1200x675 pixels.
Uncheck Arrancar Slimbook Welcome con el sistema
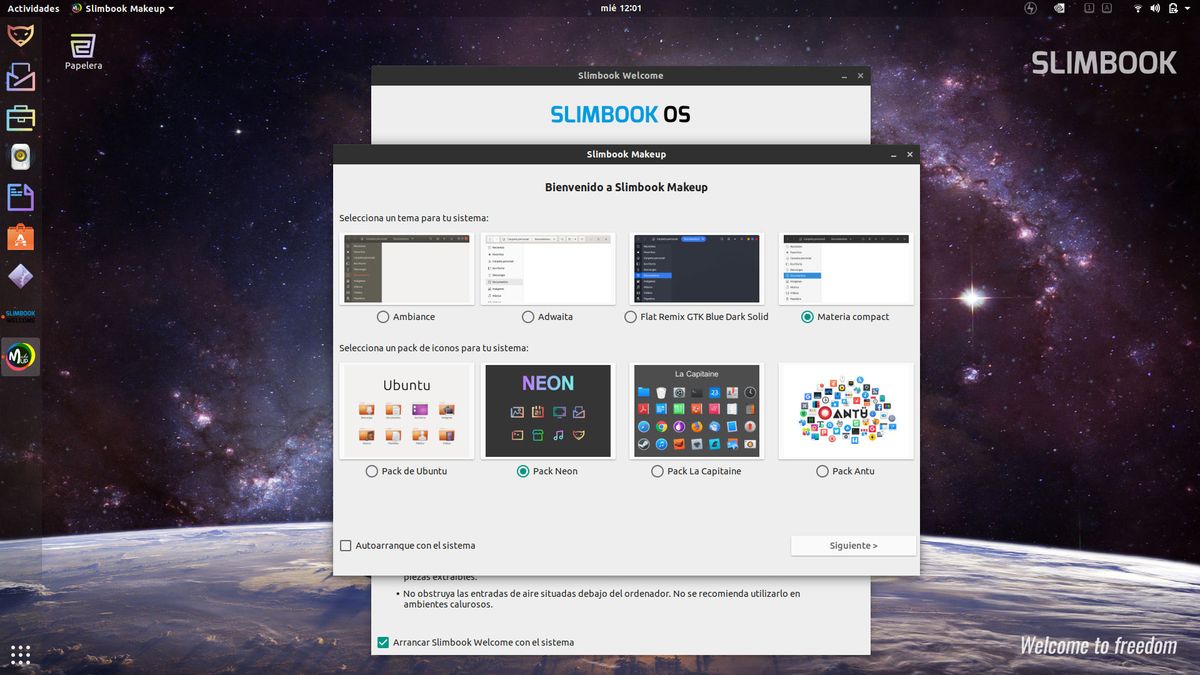click(383, 642)
